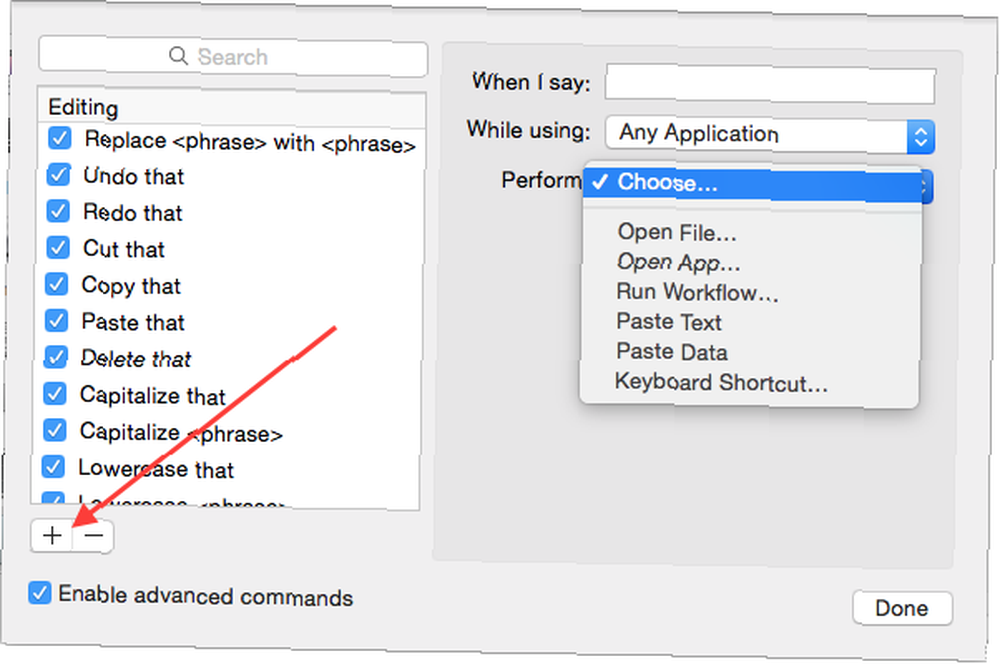
Task: Click the When I say text field
Action: (x=770, y=84)
